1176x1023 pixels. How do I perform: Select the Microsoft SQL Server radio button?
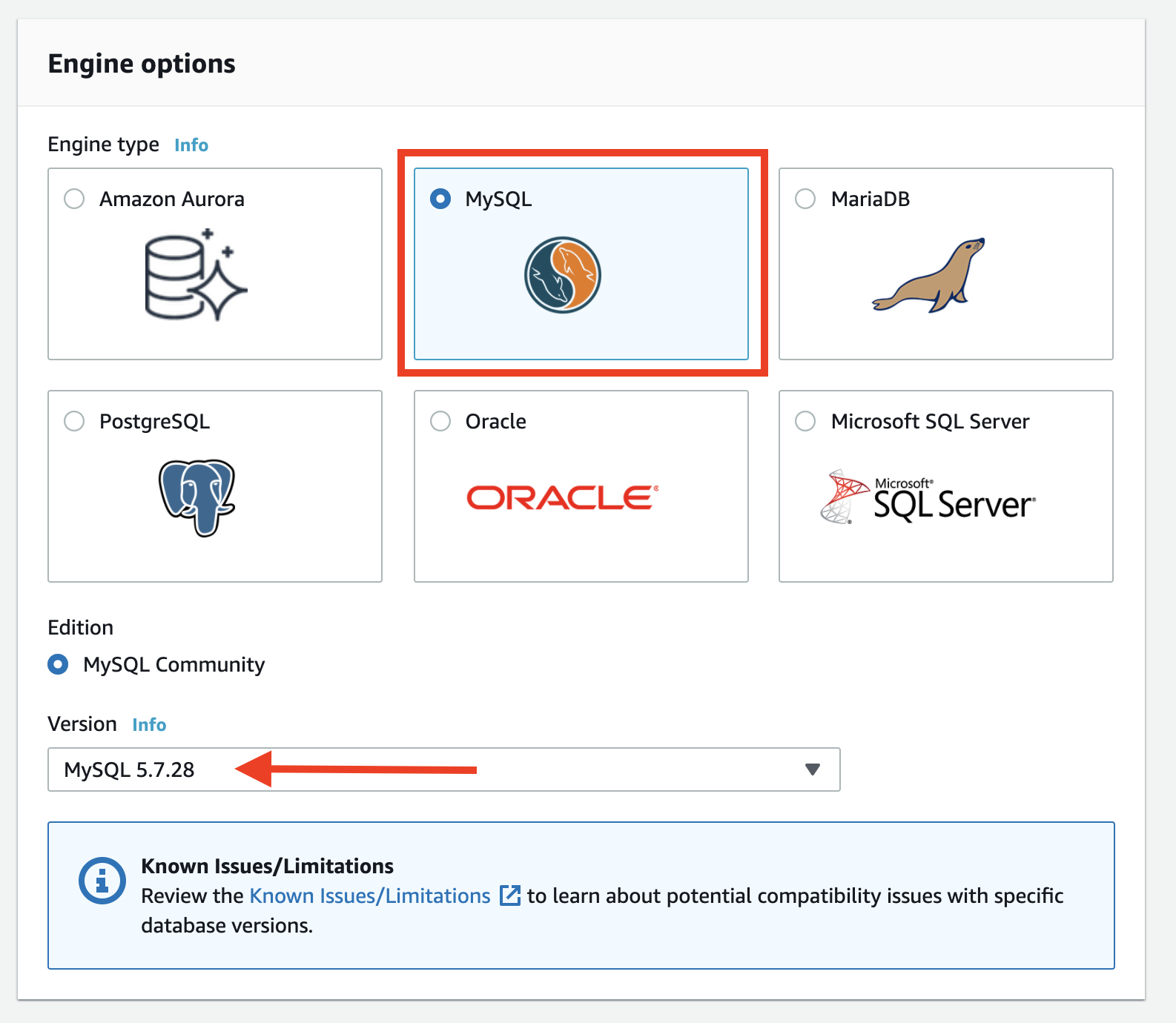point(805,421)
